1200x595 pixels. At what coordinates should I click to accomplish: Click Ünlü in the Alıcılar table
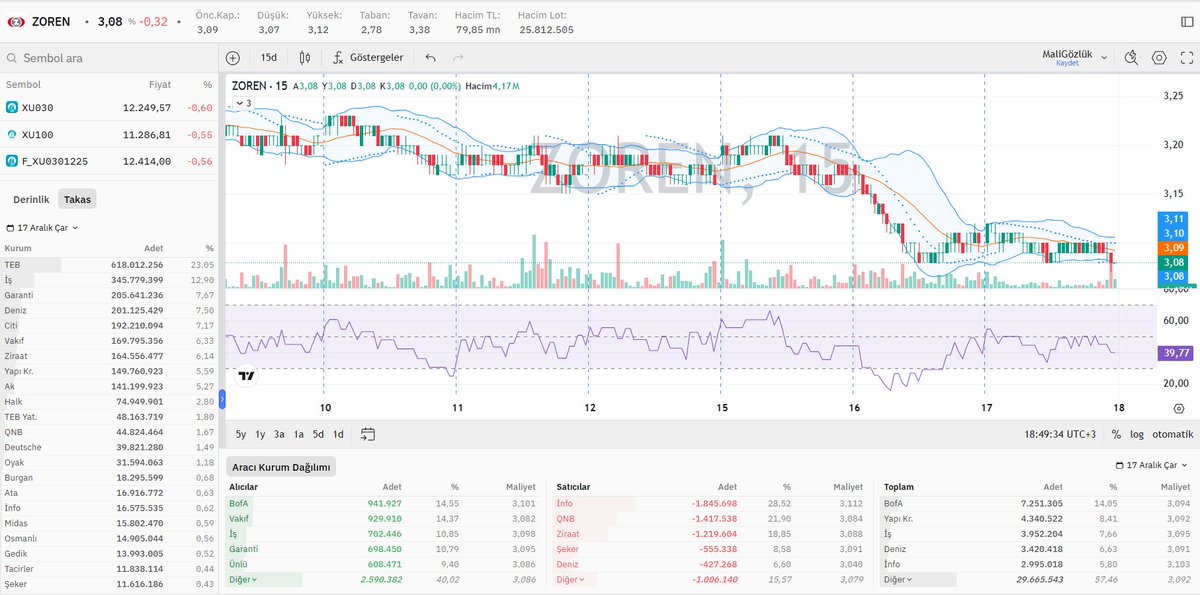pyautogui.click(x=238, y=564)
